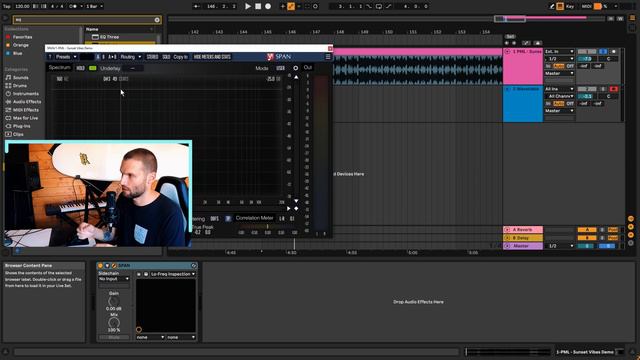640x360 pixels.
Task: Click the 120.00 tempo field
Action: 22,6
